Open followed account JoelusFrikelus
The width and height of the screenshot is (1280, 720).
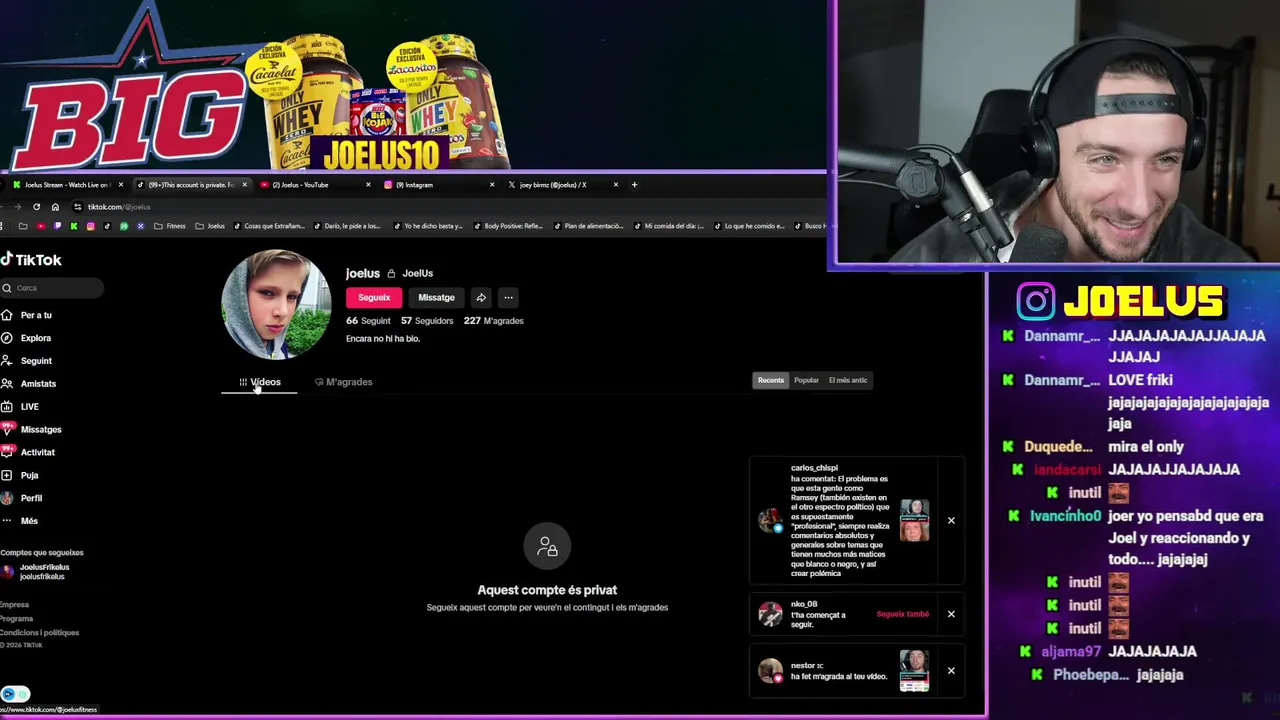click(36, 572)
